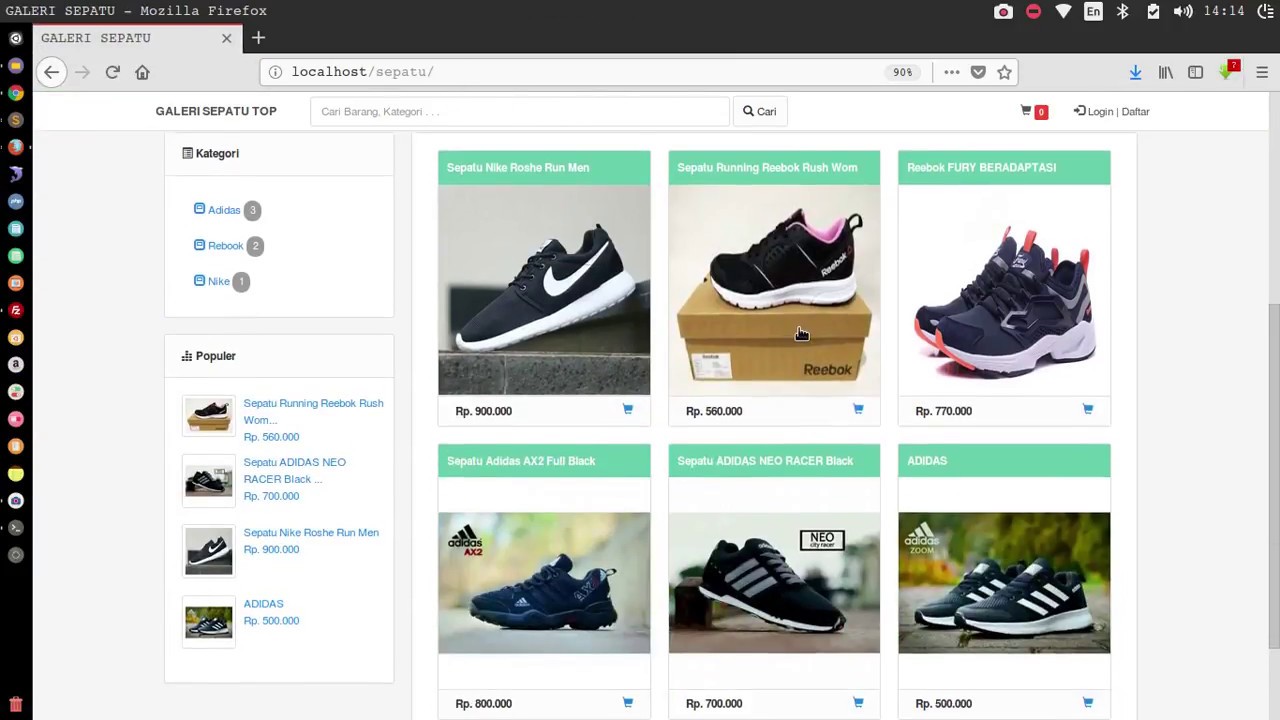The width and height of the screenshot is (1280, 720).
Task: Open page actions three-dot menu
Action: tap(951, 72)
